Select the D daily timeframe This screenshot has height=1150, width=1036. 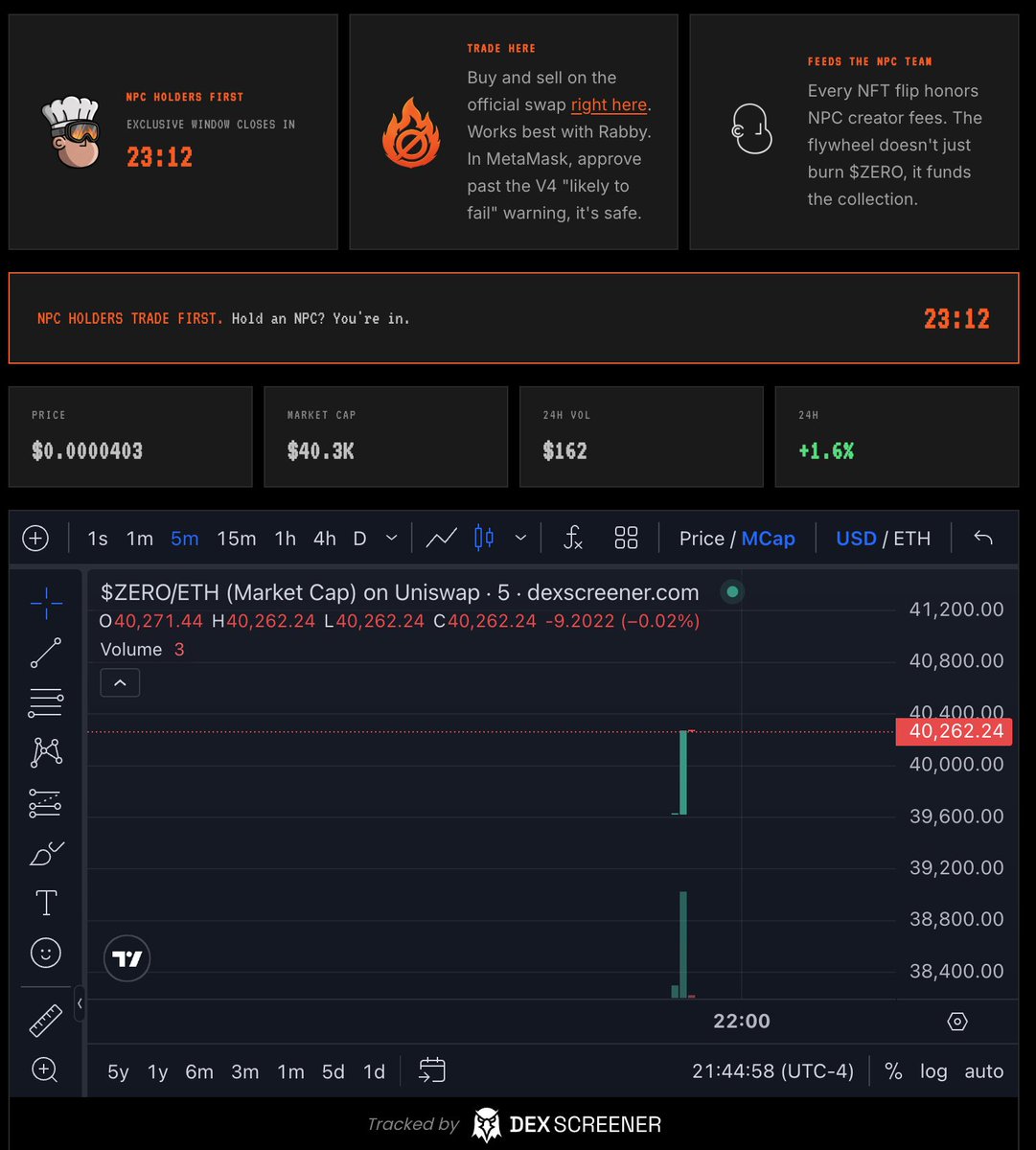pos(360,539)
